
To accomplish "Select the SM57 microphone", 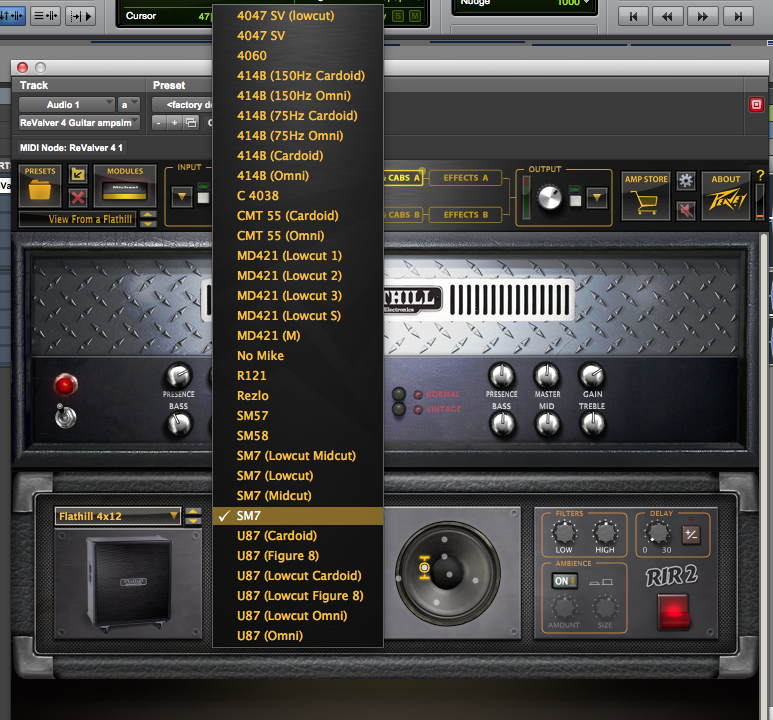I will pyautogui.click(x=298, y=416).
